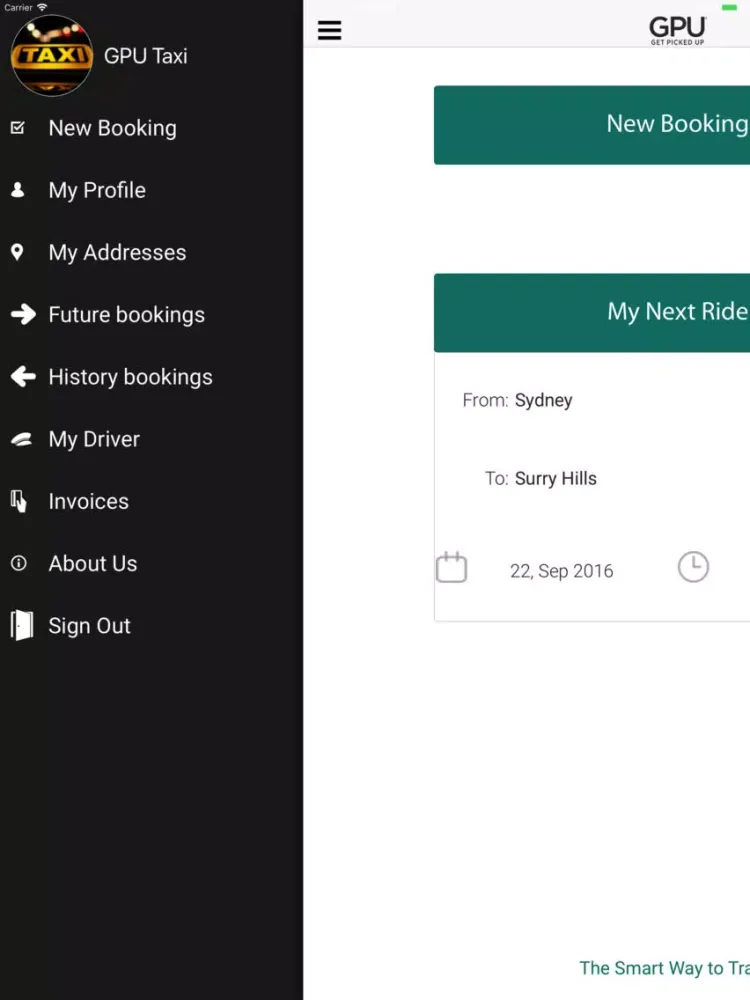Click the History bookings left-arrow icon
The width and height of the screenshot is (750, 1000).
click(23, 376)
